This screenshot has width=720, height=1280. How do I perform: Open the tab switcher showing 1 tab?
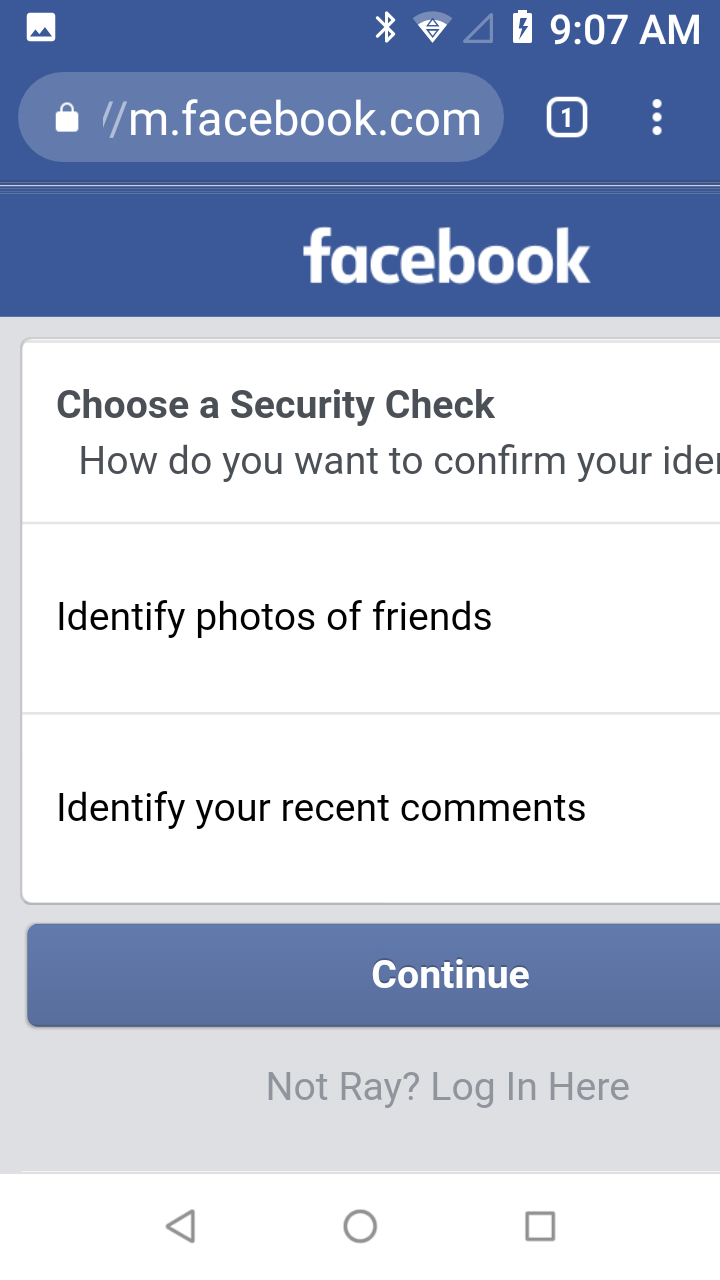pos(566,119)
